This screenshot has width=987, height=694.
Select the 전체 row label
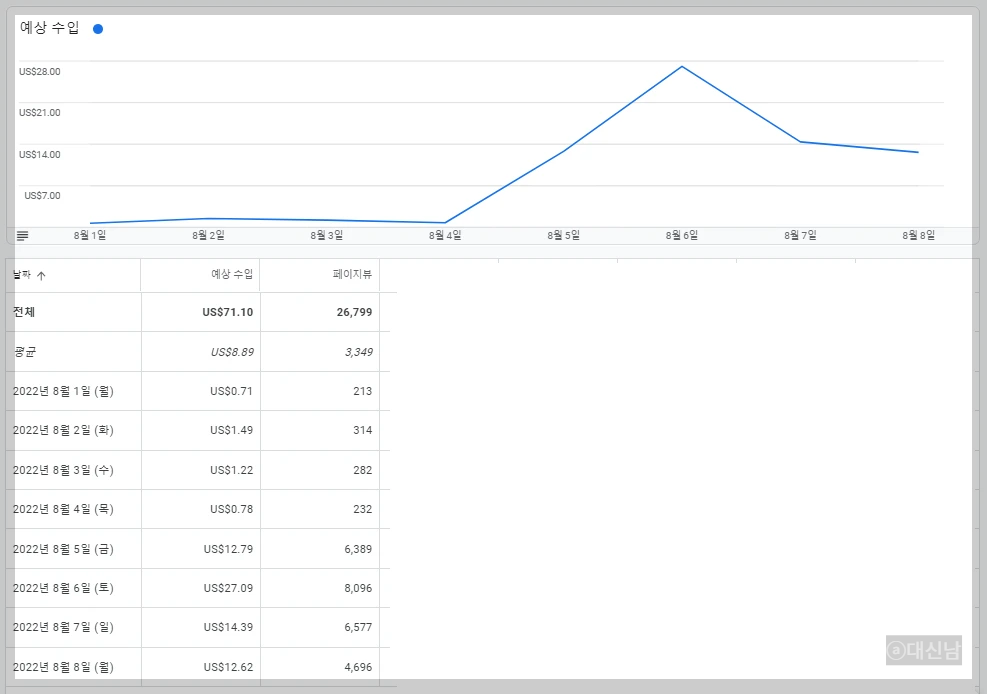coord(24,312)
